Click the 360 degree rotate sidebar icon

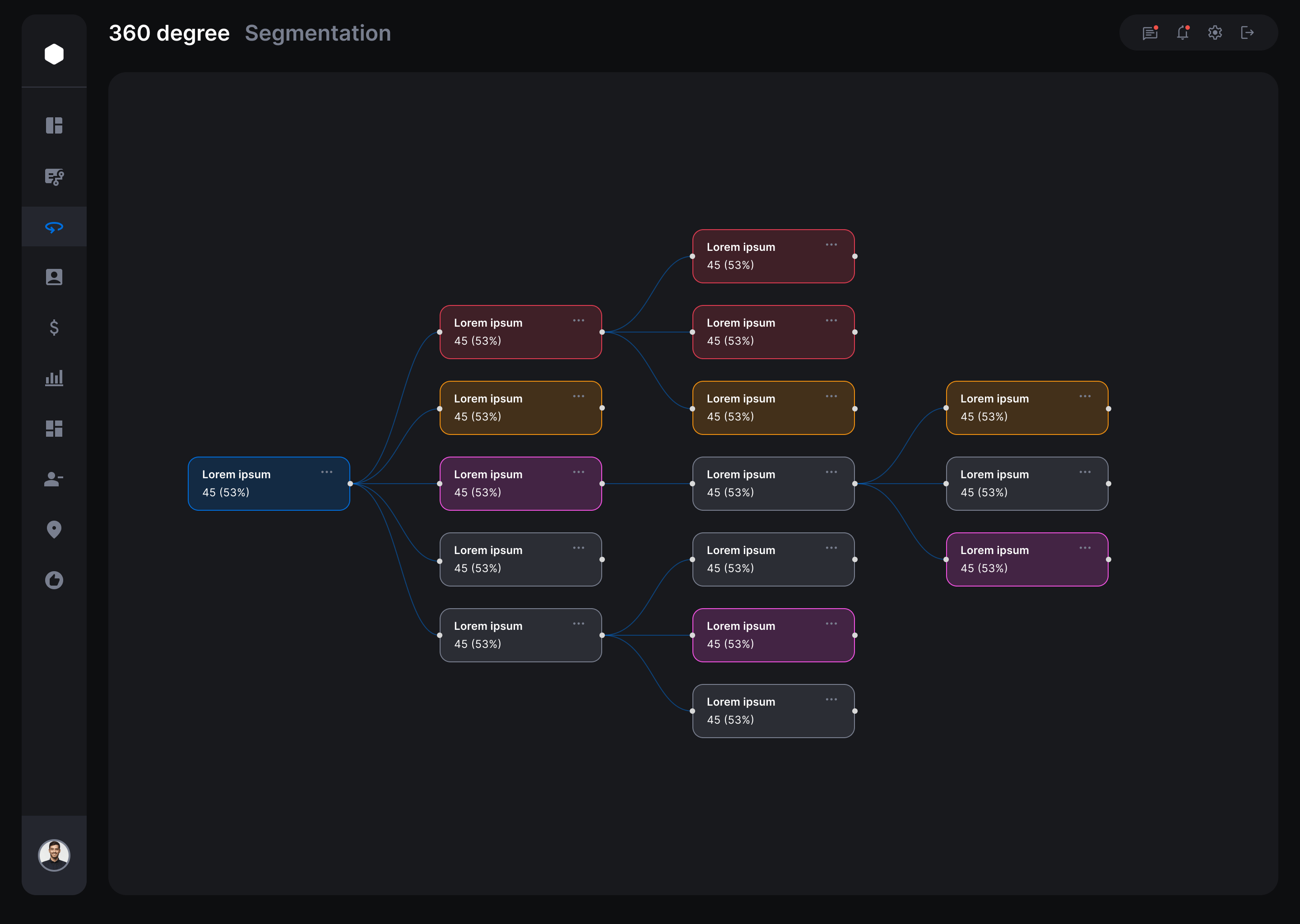54,227
